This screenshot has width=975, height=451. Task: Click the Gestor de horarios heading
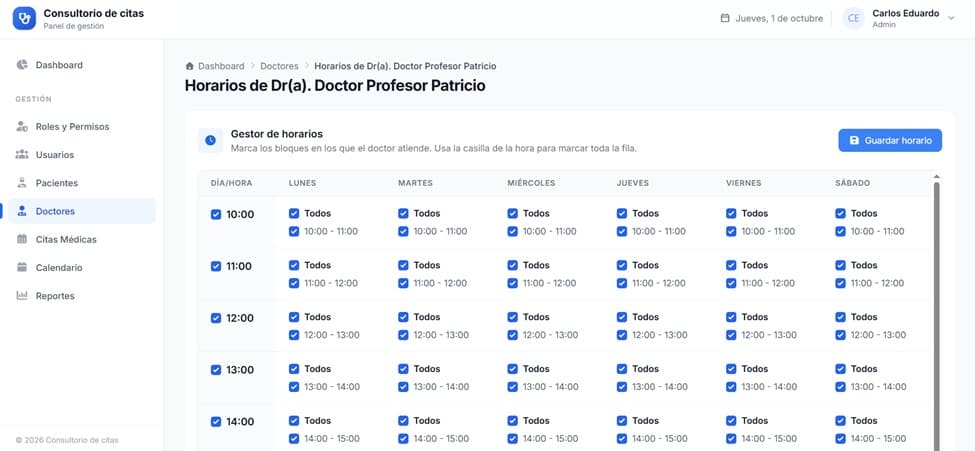coord(277,134)
